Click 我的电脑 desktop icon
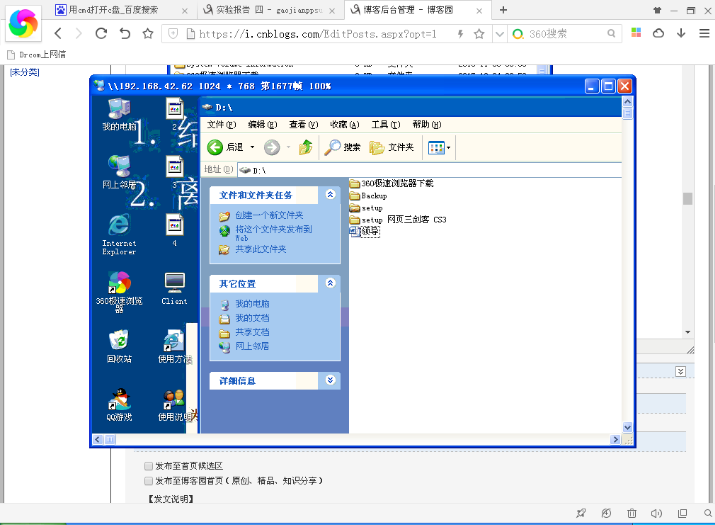The width and height of the screenshot is (715, 525). point(119,115)
